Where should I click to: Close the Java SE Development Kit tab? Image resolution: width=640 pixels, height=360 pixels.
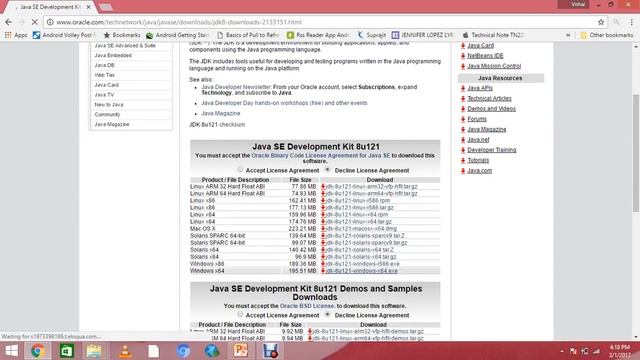tap(89, 7)
